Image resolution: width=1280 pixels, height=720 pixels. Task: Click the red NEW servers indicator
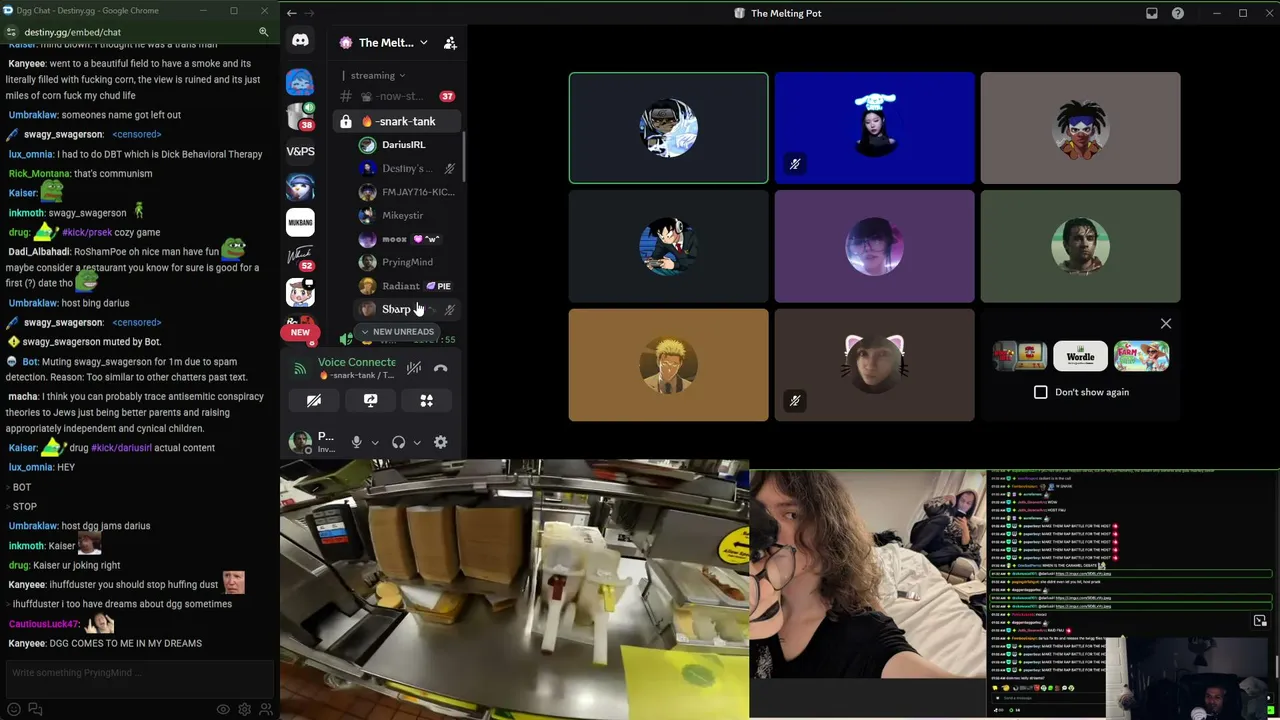(x=300, y=332)
